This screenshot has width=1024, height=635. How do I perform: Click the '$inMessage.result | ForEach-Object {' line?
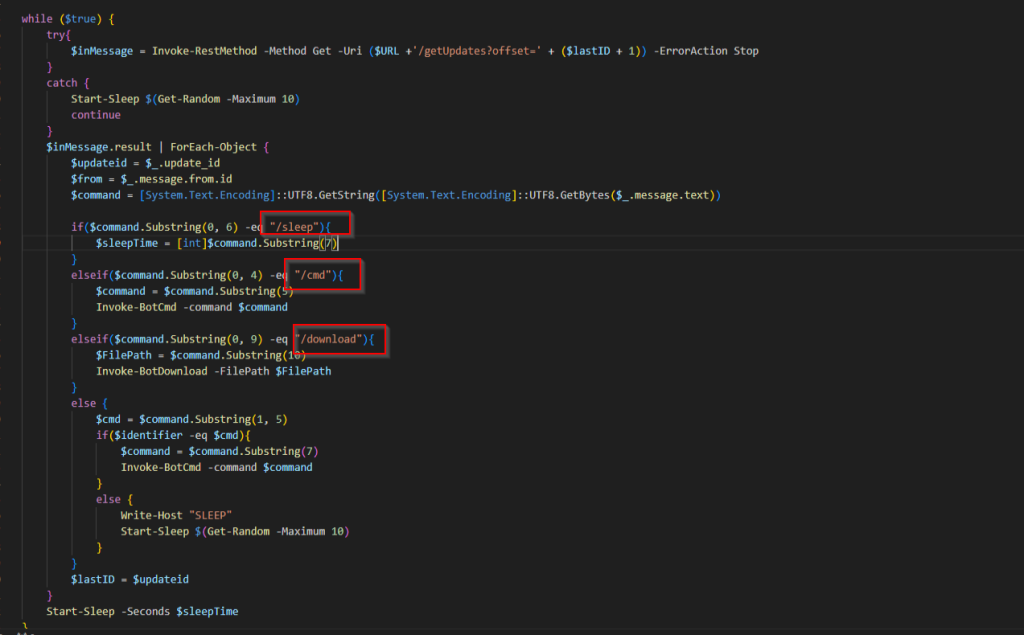(x=157, y=147)
